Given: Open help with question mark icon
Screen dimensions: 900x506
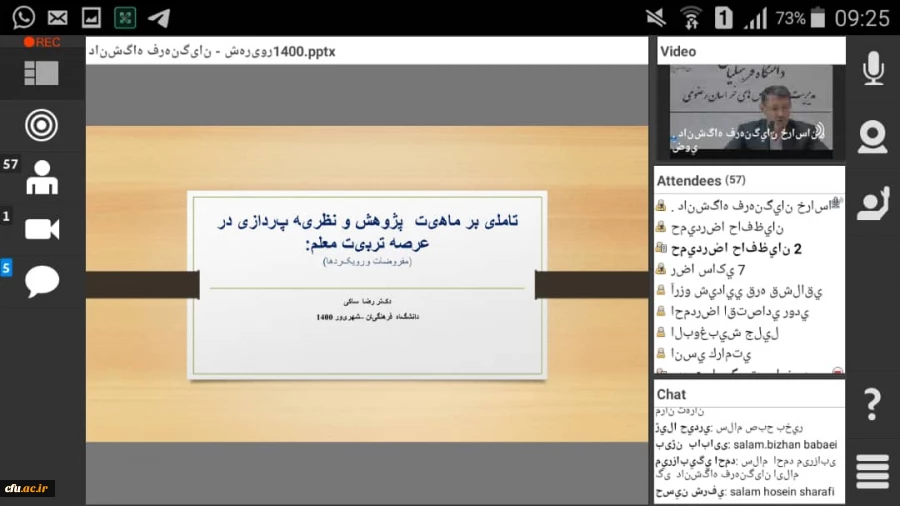Looking at the screenshot, I should [x=872, y=404].
